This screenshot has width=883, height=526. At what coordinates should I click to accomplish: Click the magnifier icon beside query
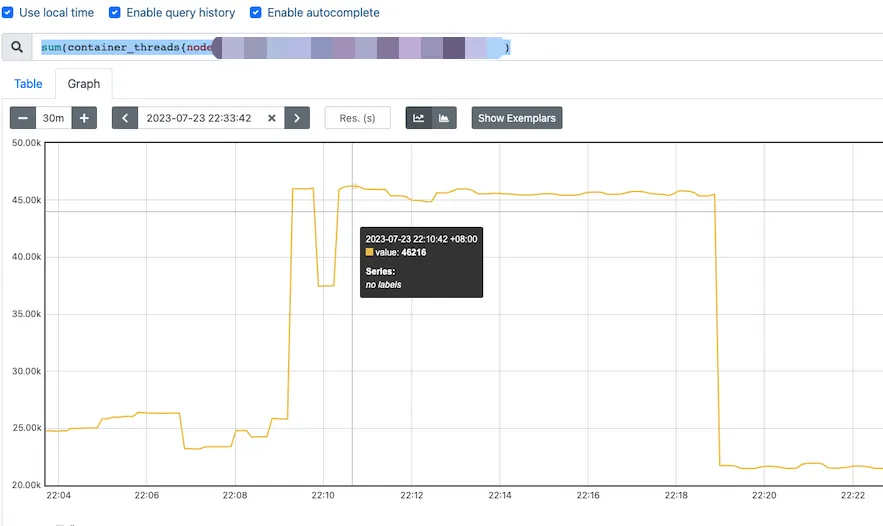click(16, 47)
